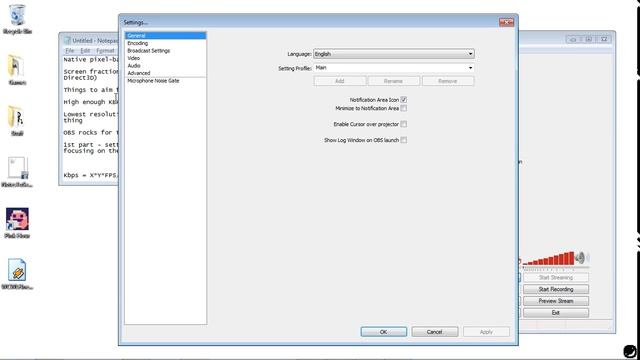Click Start Streaming in OBS window
640x360 pixels.
coord(556,278)
